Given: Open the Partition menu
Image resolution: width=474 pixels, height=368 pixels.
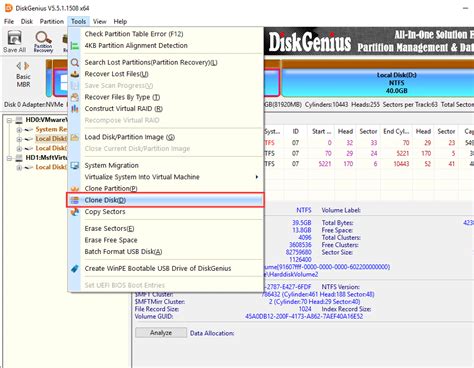Looking at the screenshot, I should [x=52, y=22].
